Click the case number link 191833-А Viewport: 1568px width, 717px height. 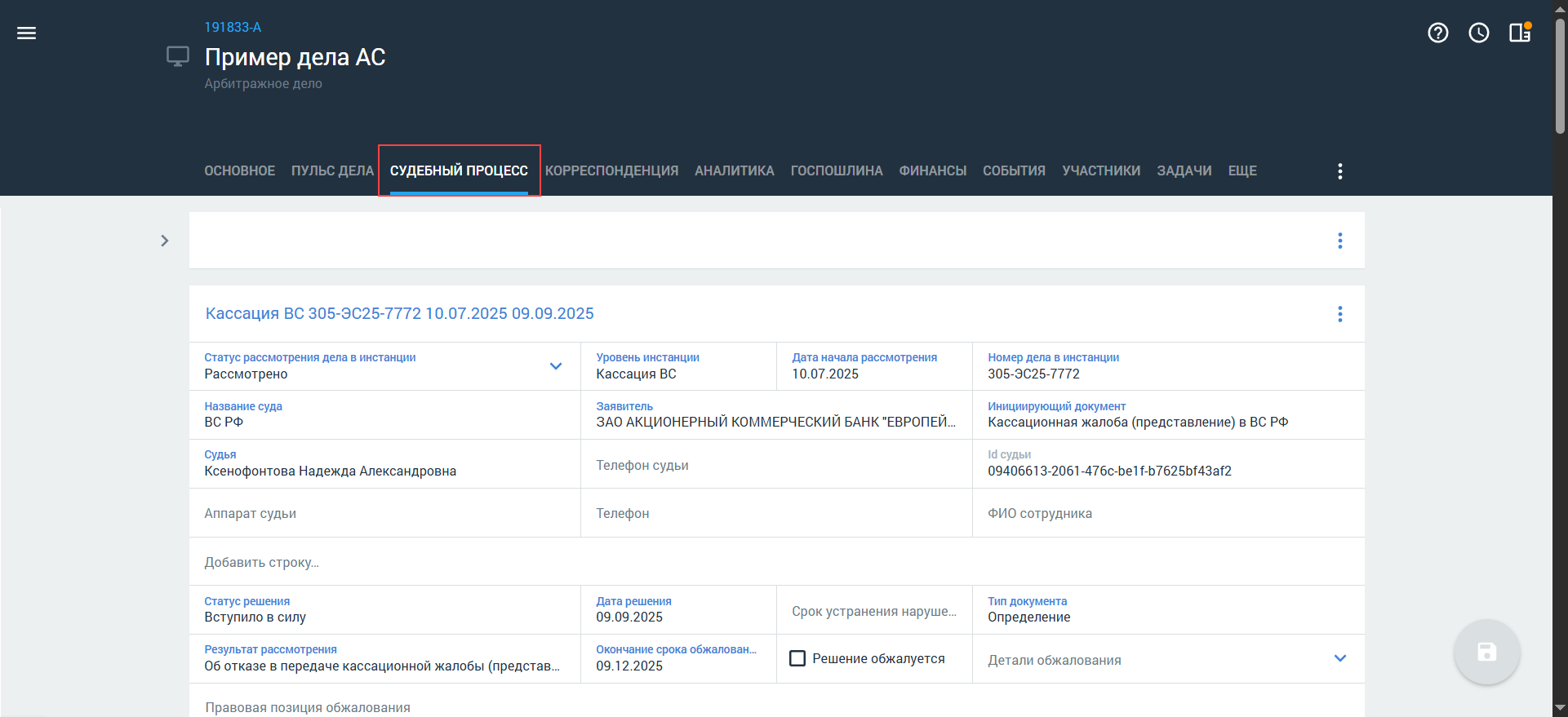233,27
